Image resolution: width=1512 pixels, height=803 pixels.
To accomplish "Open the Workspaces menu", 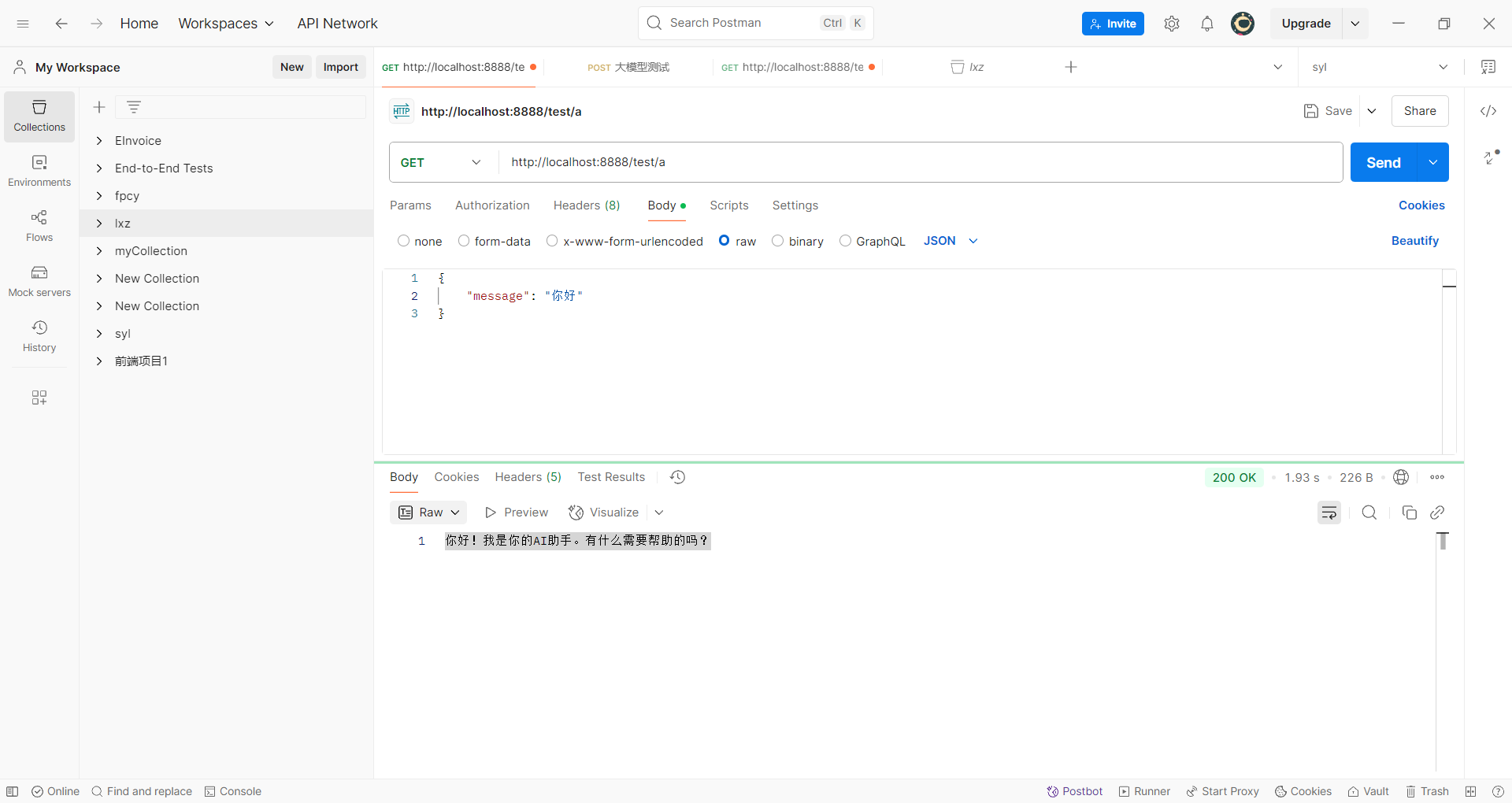I will point(226,24).
